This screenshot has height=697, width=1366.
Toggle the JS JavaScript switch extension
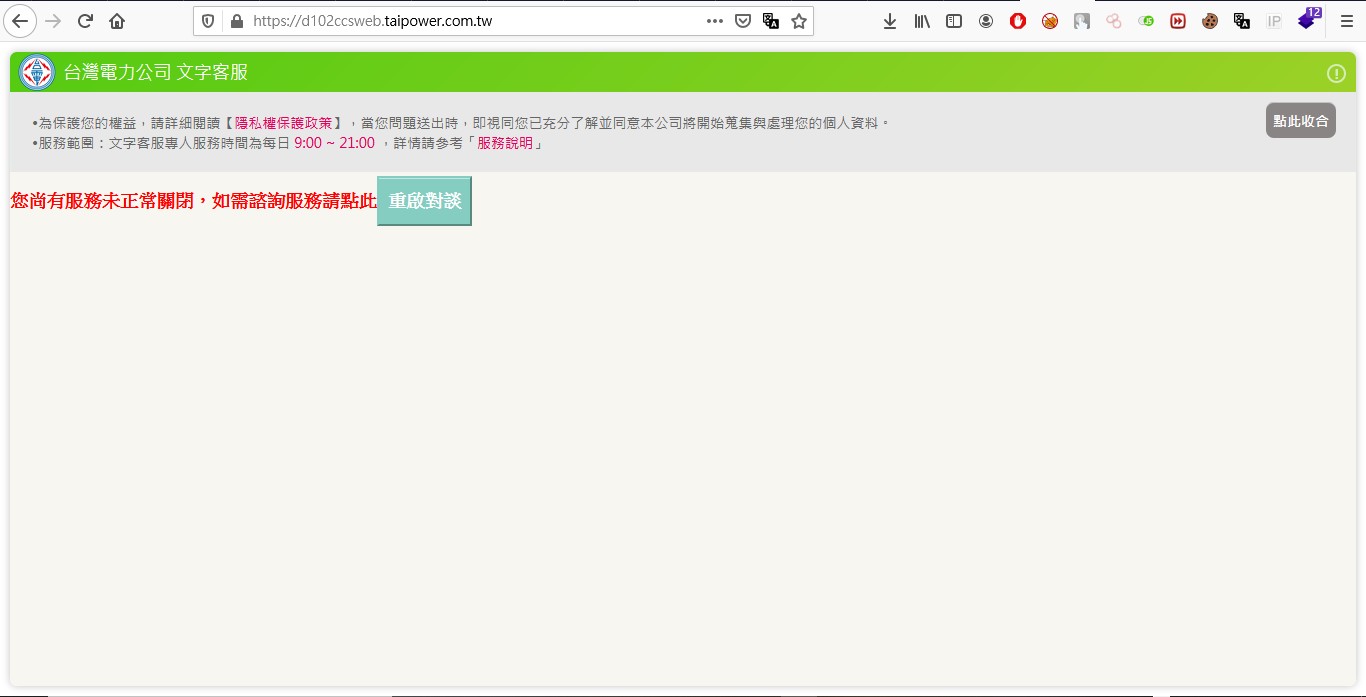1146,21
